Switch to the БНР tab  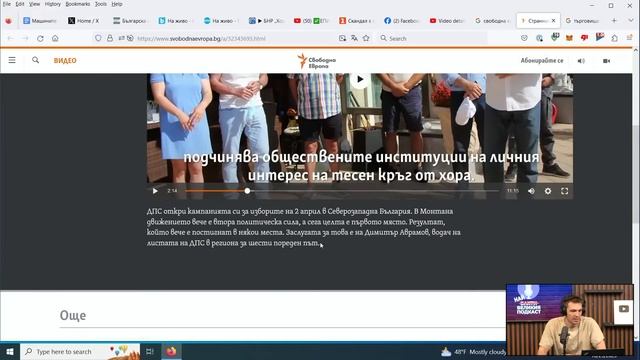click(266, 20)
